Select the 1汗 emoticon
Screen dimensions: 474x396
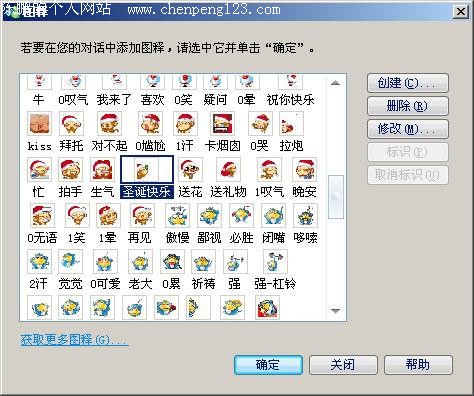185,123
